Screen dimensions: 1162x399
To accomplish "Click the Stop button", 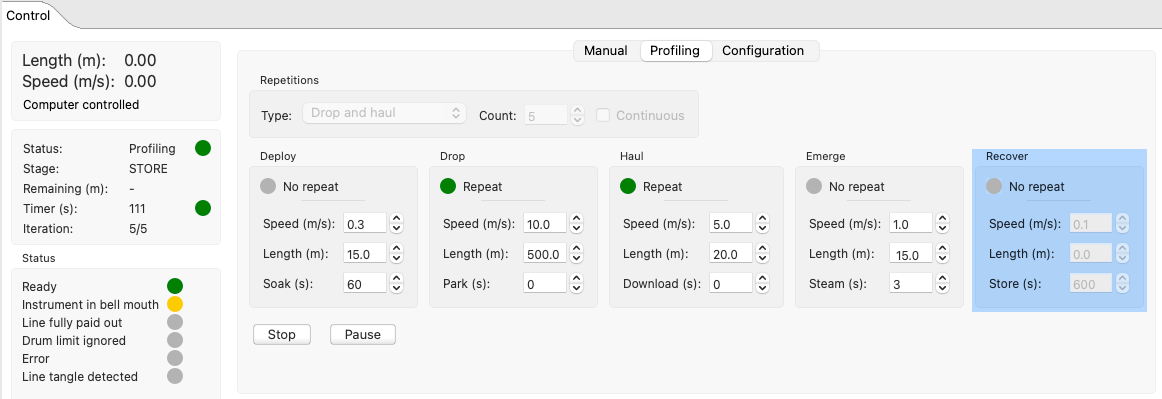I will click(282, 334).
